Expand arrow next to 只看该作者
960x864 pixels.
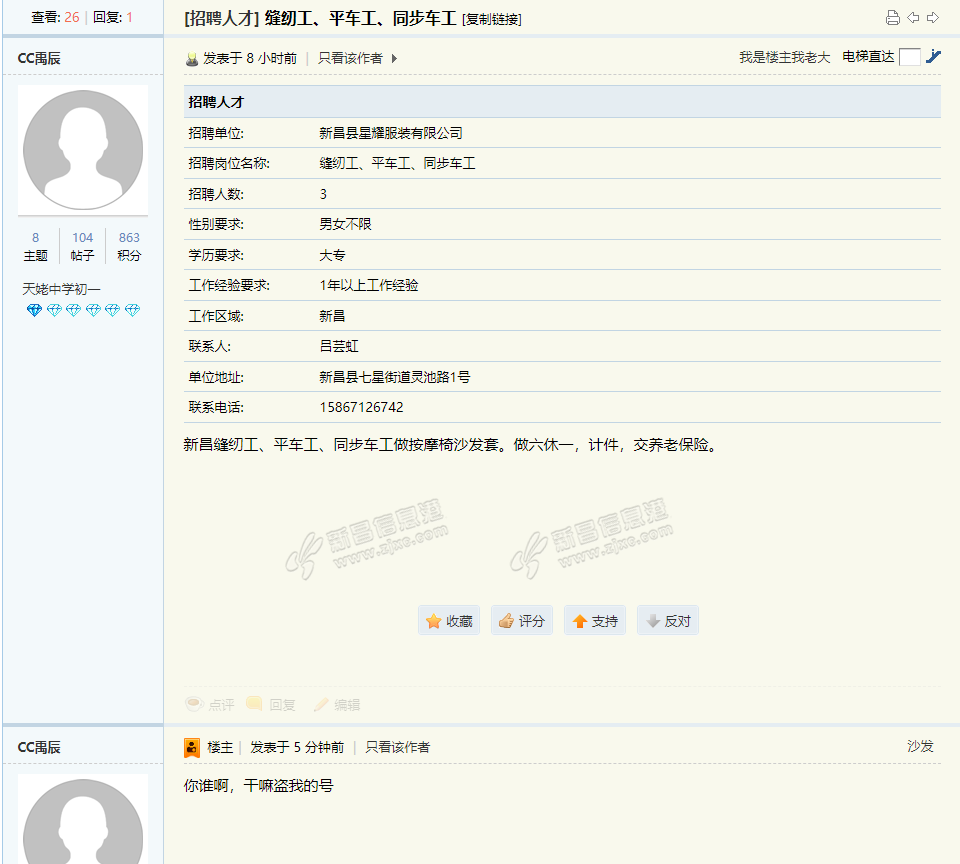(x=394, y=59)
